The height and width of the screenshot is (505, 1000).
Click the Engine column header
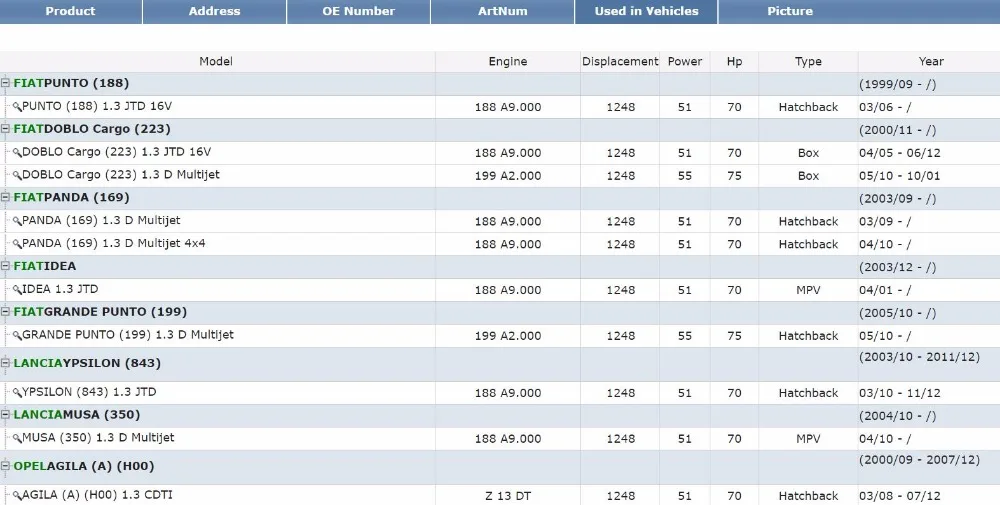(x=508, y=61)
